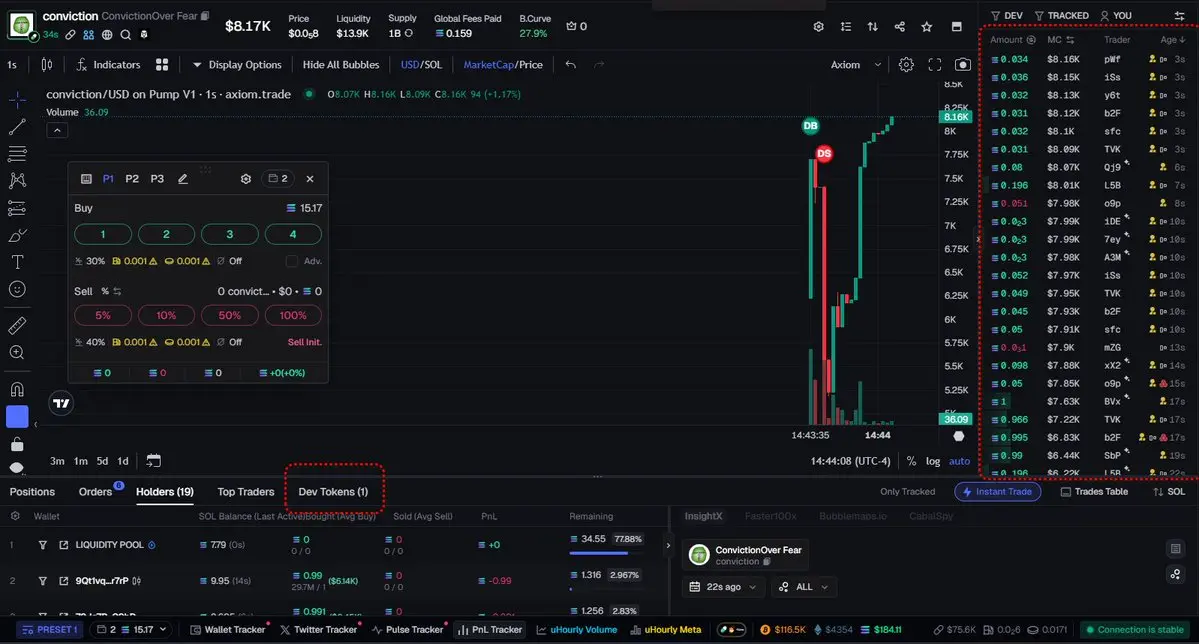Take a chart snapshot with camera icon
This screenshot has height=644, width=1199.
pyautogui.click(x=963, y=65)
